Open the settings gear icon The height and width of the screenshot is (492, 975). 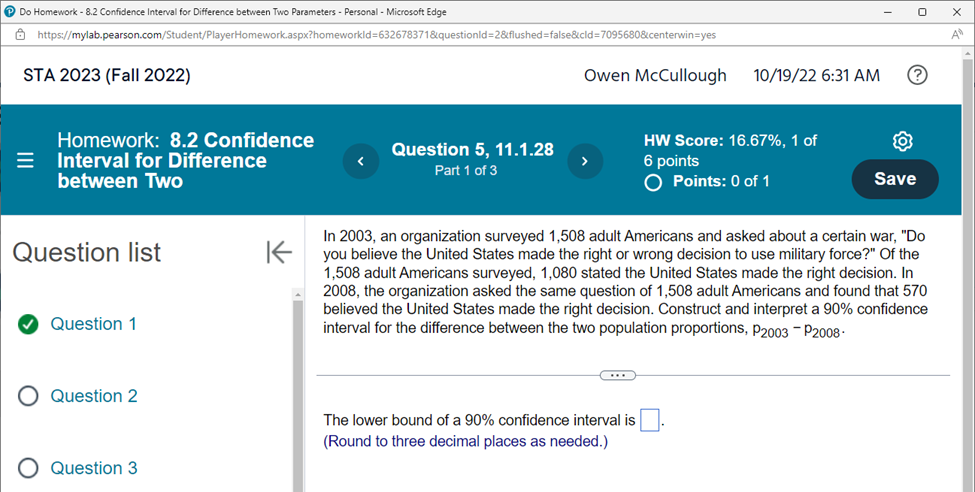click(x=902, y=141)
